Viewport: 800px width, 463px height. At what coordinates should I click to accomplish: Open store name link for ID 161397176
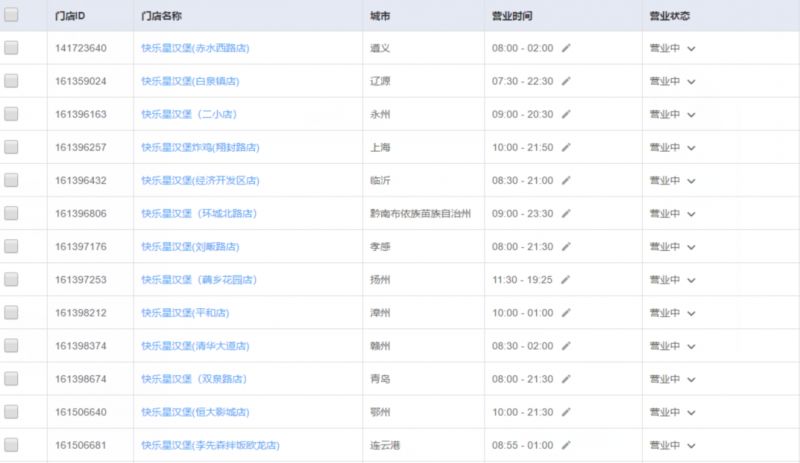190,247
